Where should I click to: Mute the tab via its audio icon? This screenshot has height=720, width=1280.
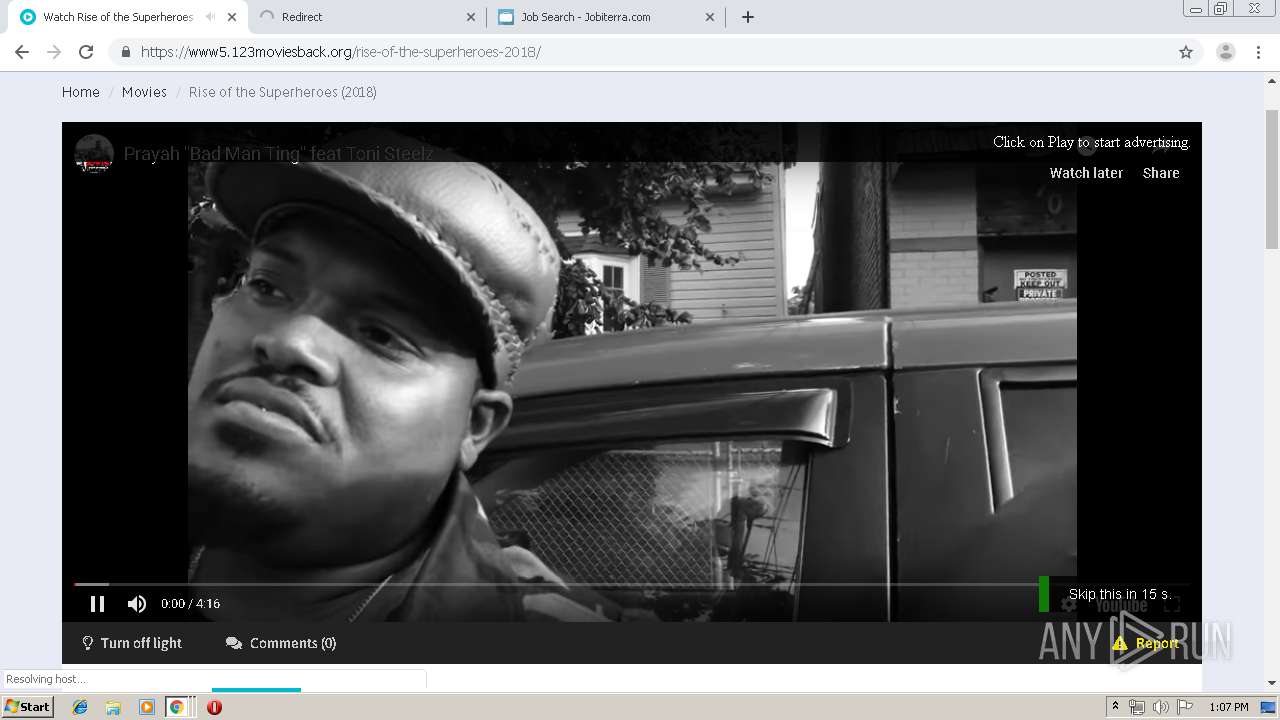click(x=210, y=17)
